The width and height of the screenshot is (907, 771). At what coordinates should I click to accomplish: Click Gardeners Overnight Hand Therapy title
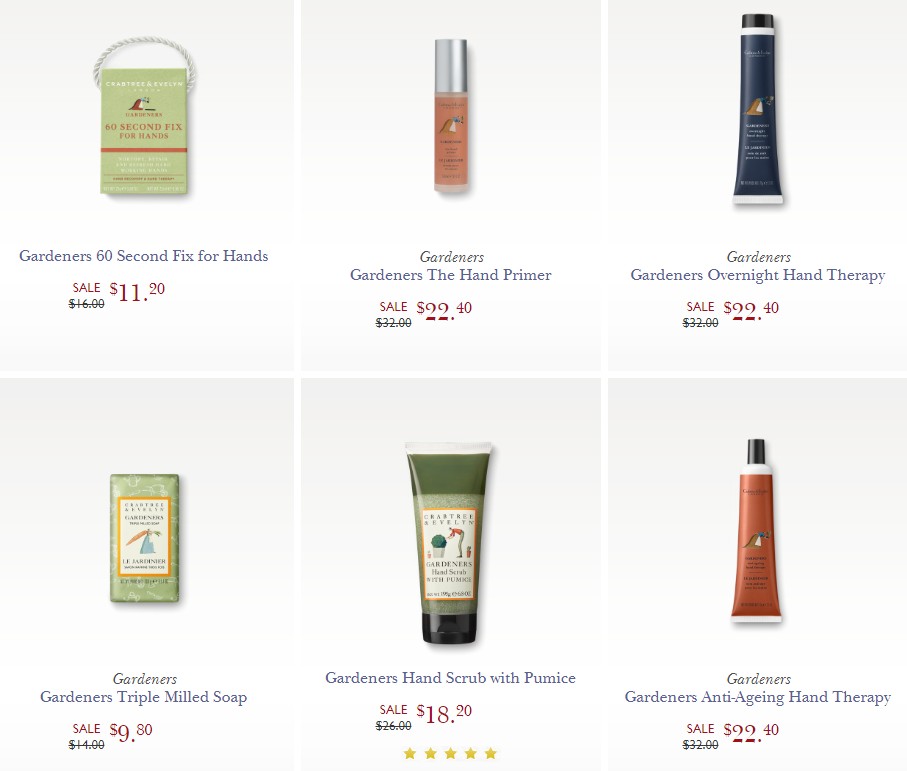click(x=758, y=275)
